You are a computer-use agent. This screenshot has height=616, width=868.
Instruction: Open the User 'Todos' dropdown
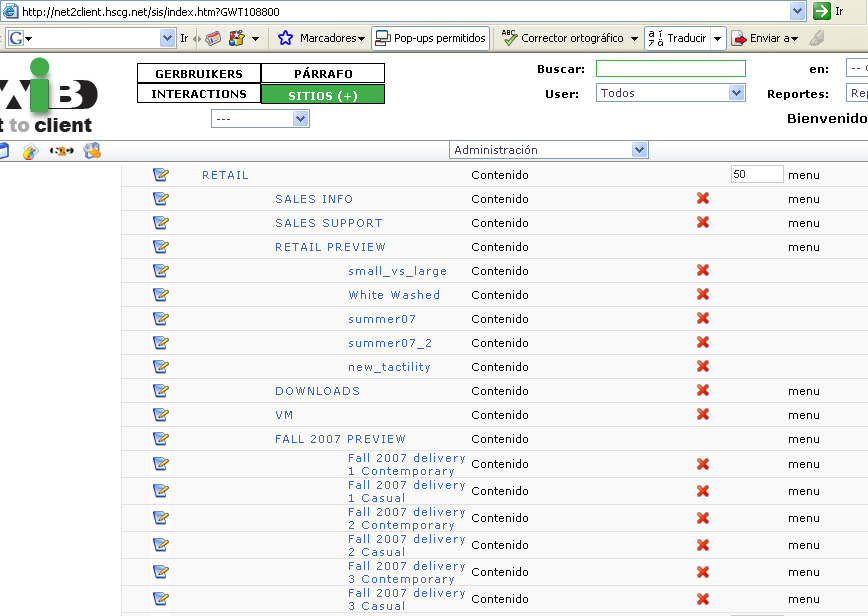tap(671, 93)
